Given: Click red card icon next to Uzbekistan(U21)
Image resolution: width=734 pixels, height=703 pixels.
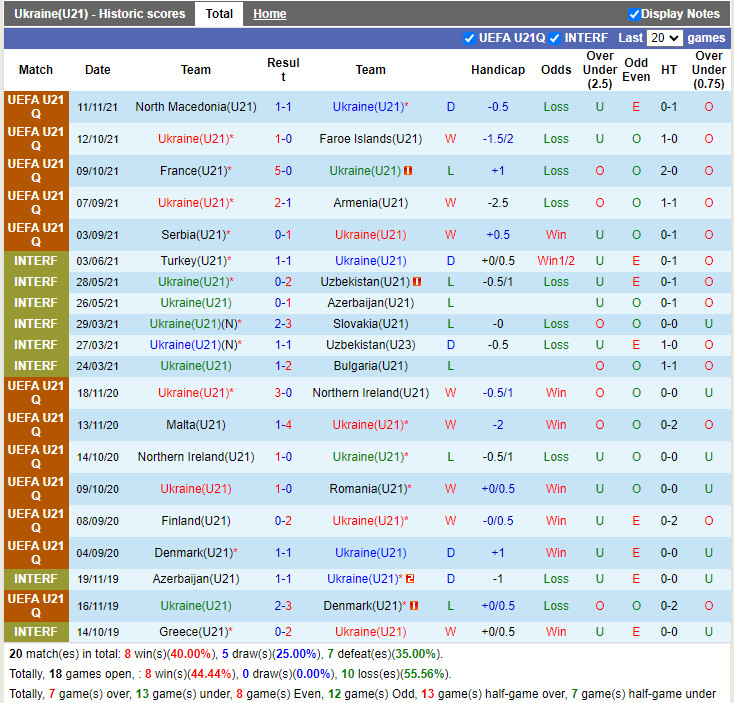Looking at the screenshot, I should (416, 282).
